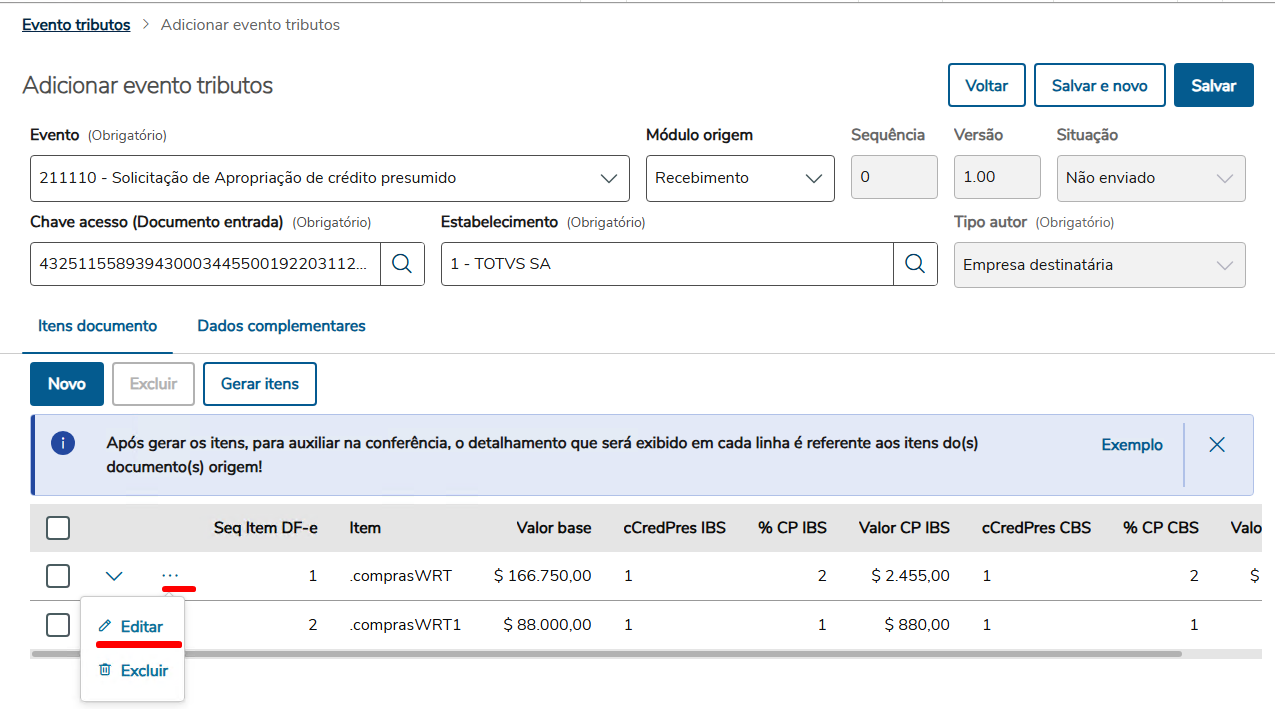Image resolution: width=1275 pixels, height=709 pixels.
Task: Click trash Excluir in context menu
Action: coord(133,671)
